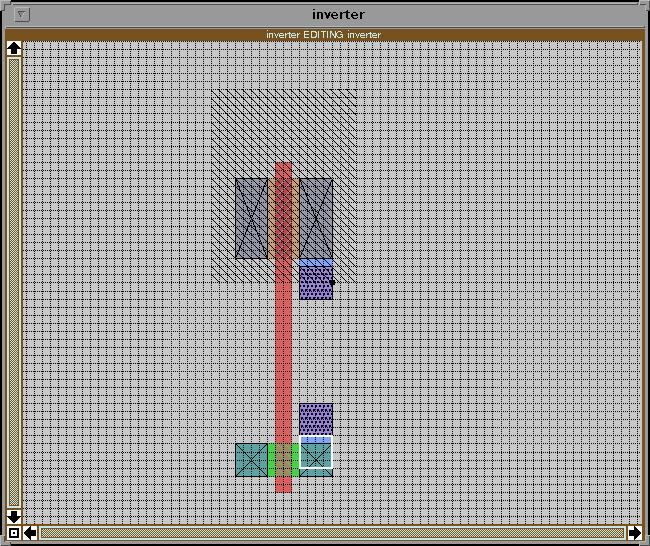Screen dimensions: 650x546
Task: Click the view-all zoom box icon in corner
Action: 14,533
